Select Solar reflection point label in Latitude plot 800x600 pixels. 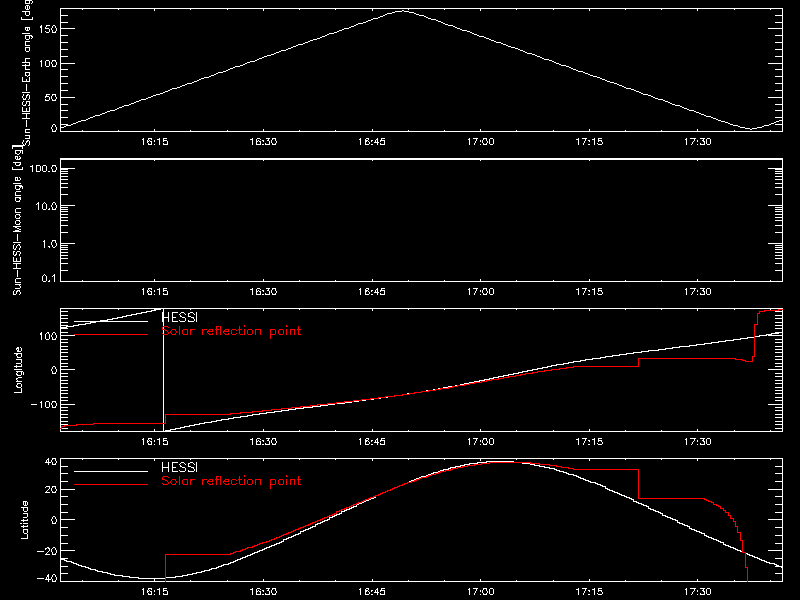pos(231,481)
